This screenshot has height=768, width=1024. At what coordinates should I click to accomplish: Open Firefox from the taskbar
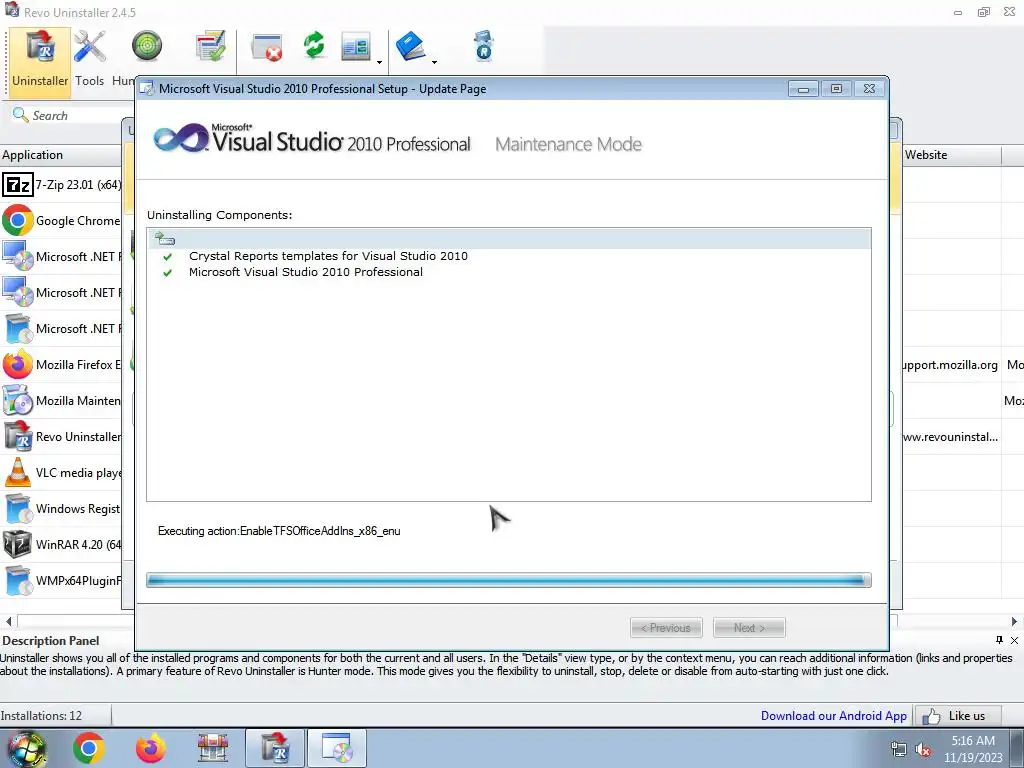151,748
